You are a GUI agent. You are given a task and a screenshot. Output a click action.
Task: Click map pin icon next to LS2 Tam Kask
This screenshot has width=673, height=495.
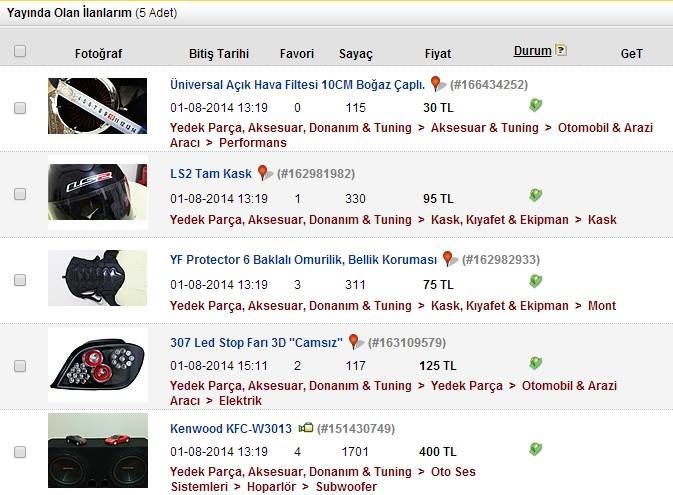click(265, 173)
